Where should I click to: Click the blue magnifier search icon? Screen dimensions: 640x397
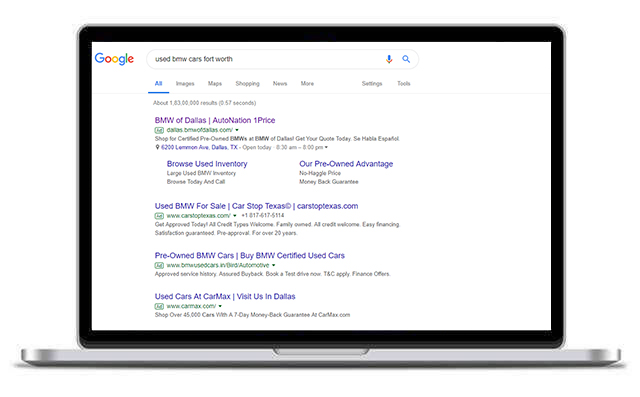[x=406, y=59]
